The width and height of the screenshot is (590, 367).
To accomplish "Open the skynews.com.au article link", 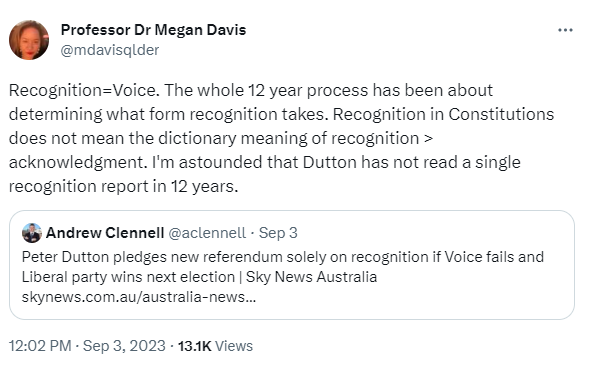I will 139,297.
